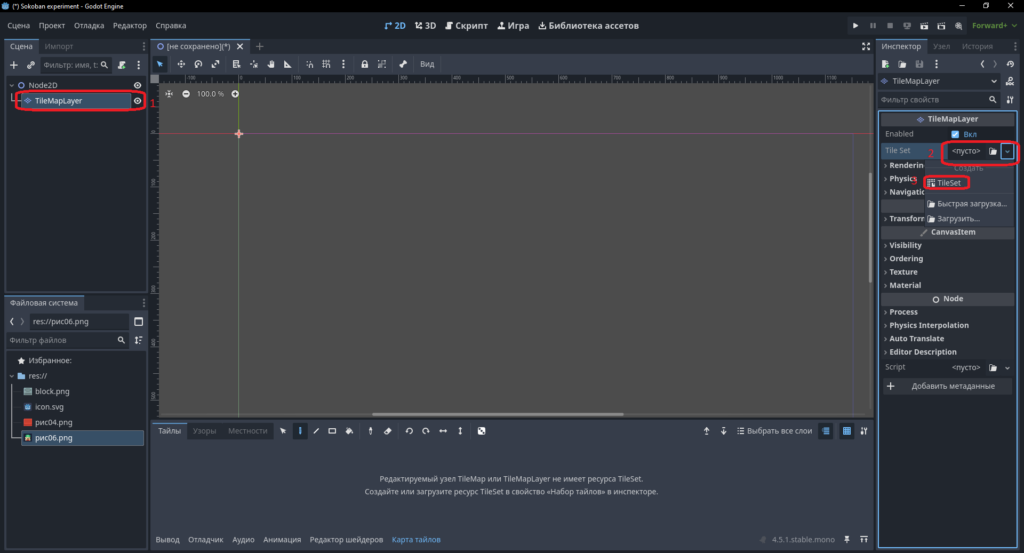Create new resource in Inspector toolbar

(x=886, y=64)
